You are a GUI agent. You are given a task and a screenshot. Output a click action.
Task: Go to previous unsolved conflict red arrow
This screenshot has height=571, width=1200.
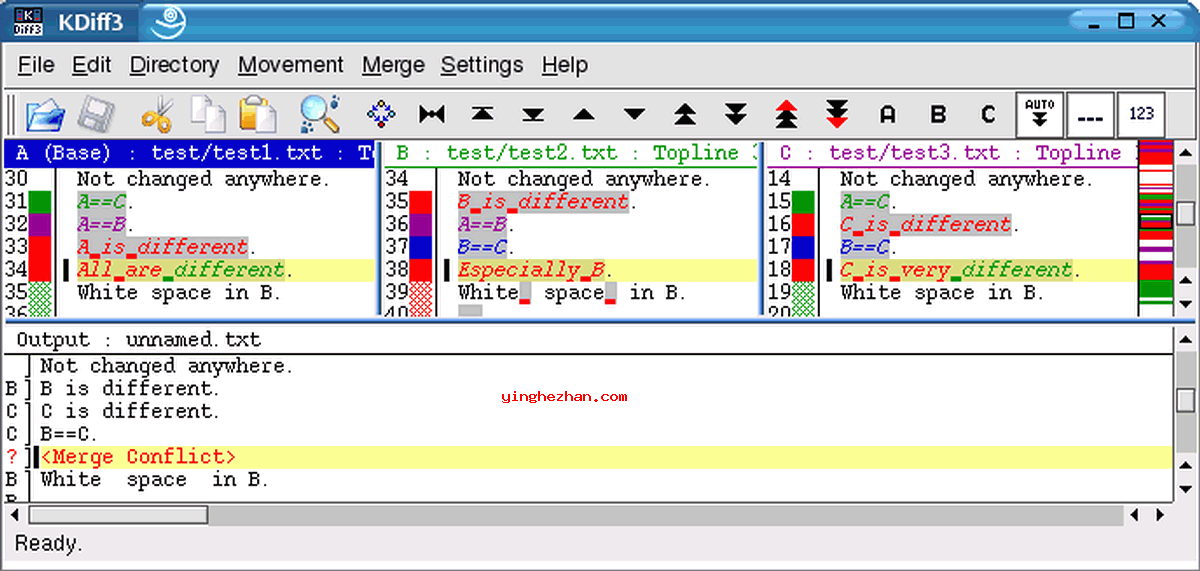click(787, 114)
